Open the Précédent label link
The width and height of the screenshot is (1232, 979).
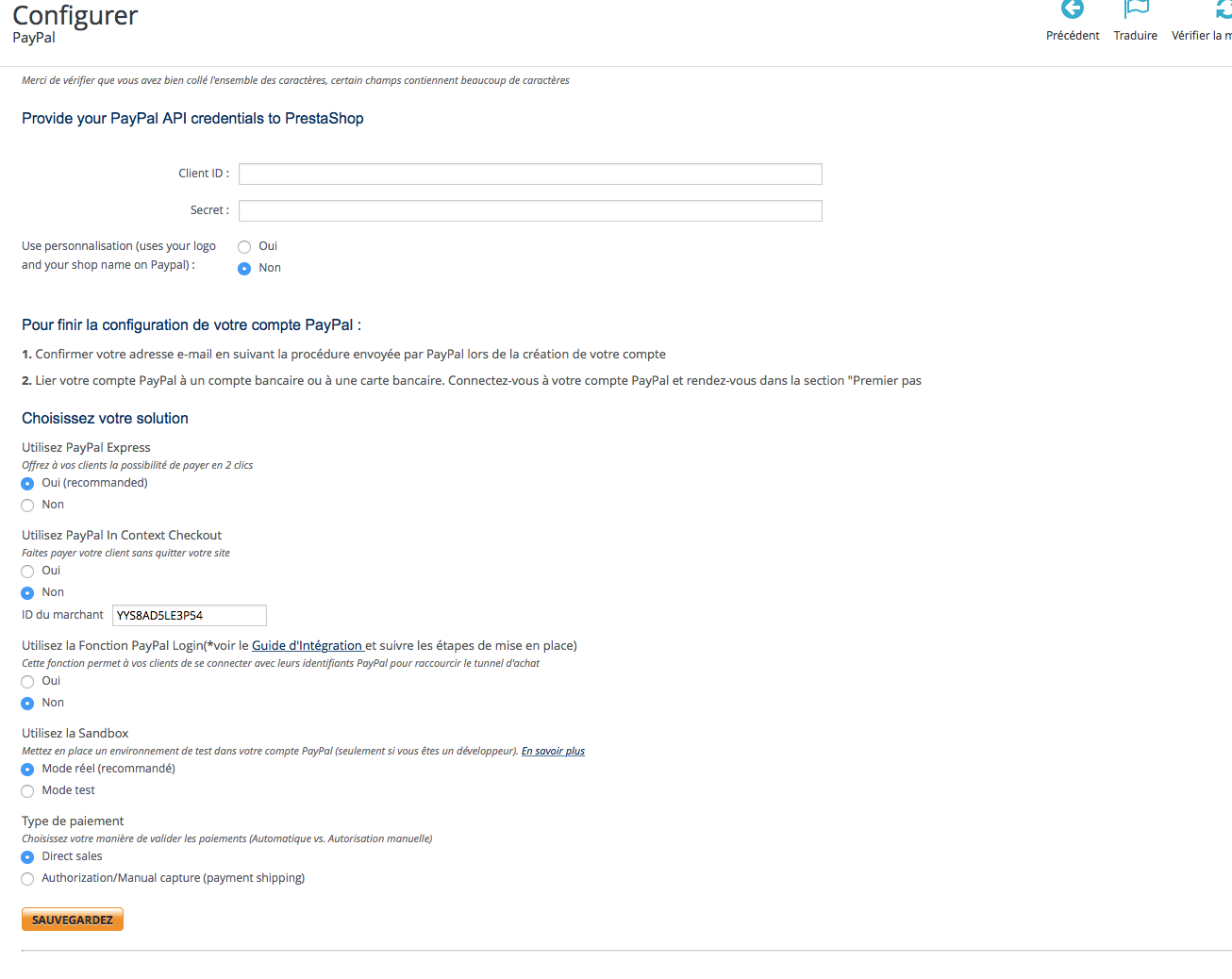coord(1073,36)
